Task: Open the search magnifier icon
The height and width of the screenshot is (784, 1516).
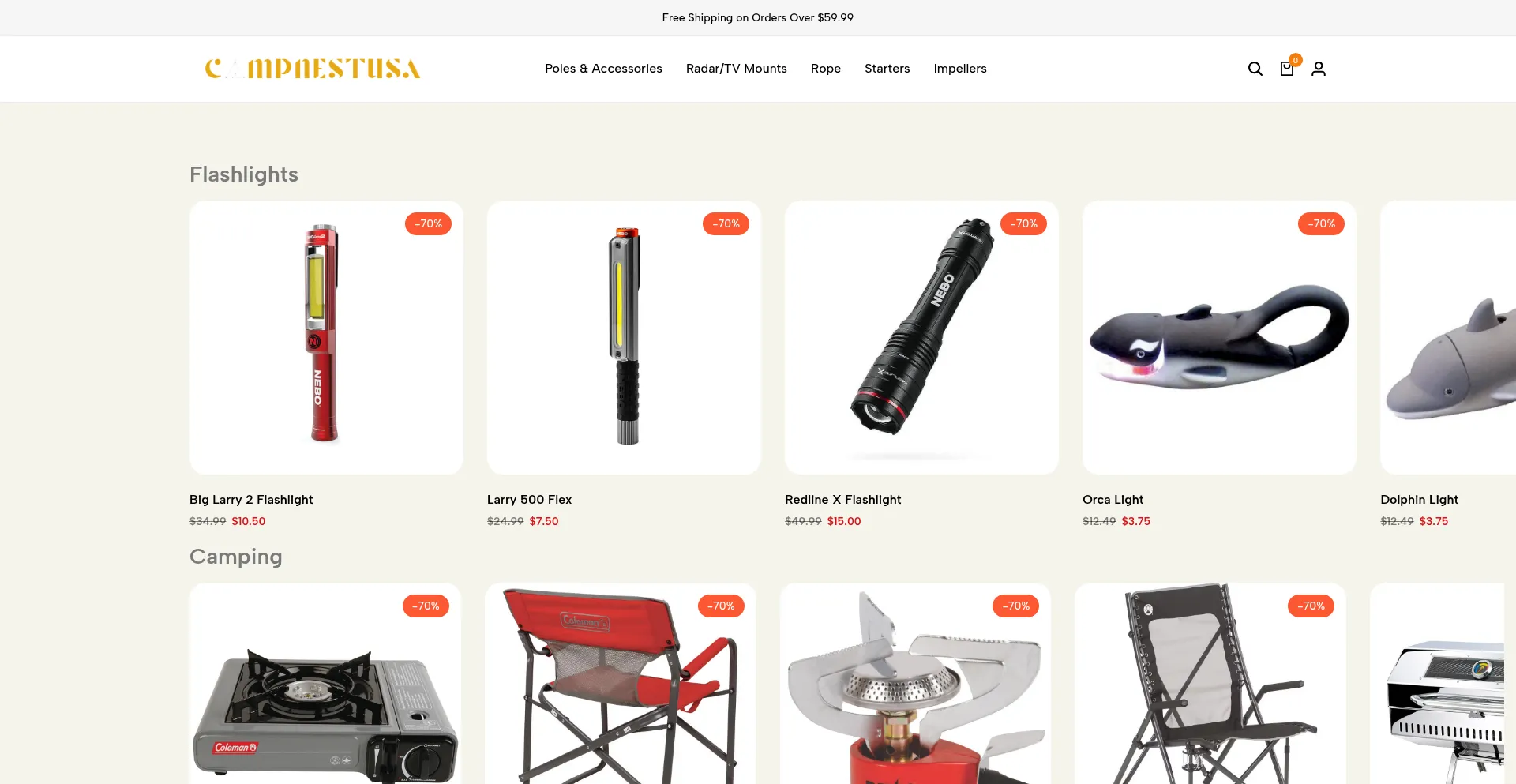Action: [x=1255, y=69]
